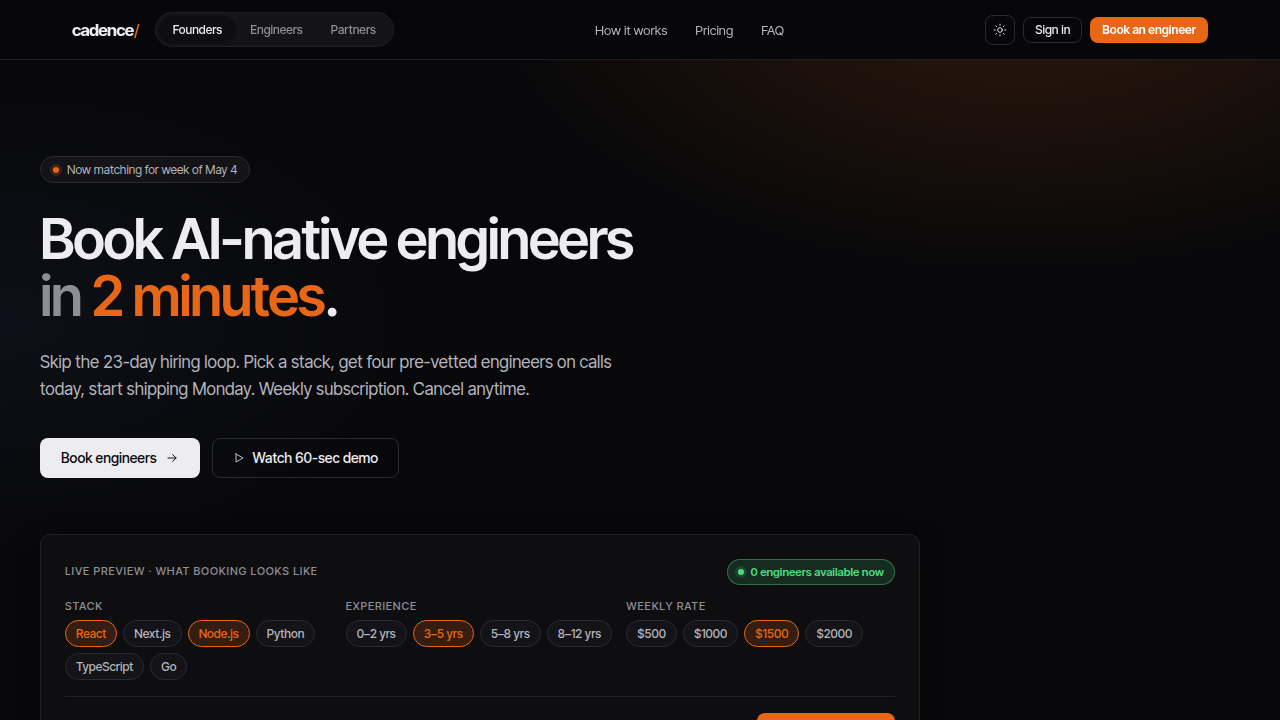
Task: Select the Go stack chip
Action: [168, 667]
